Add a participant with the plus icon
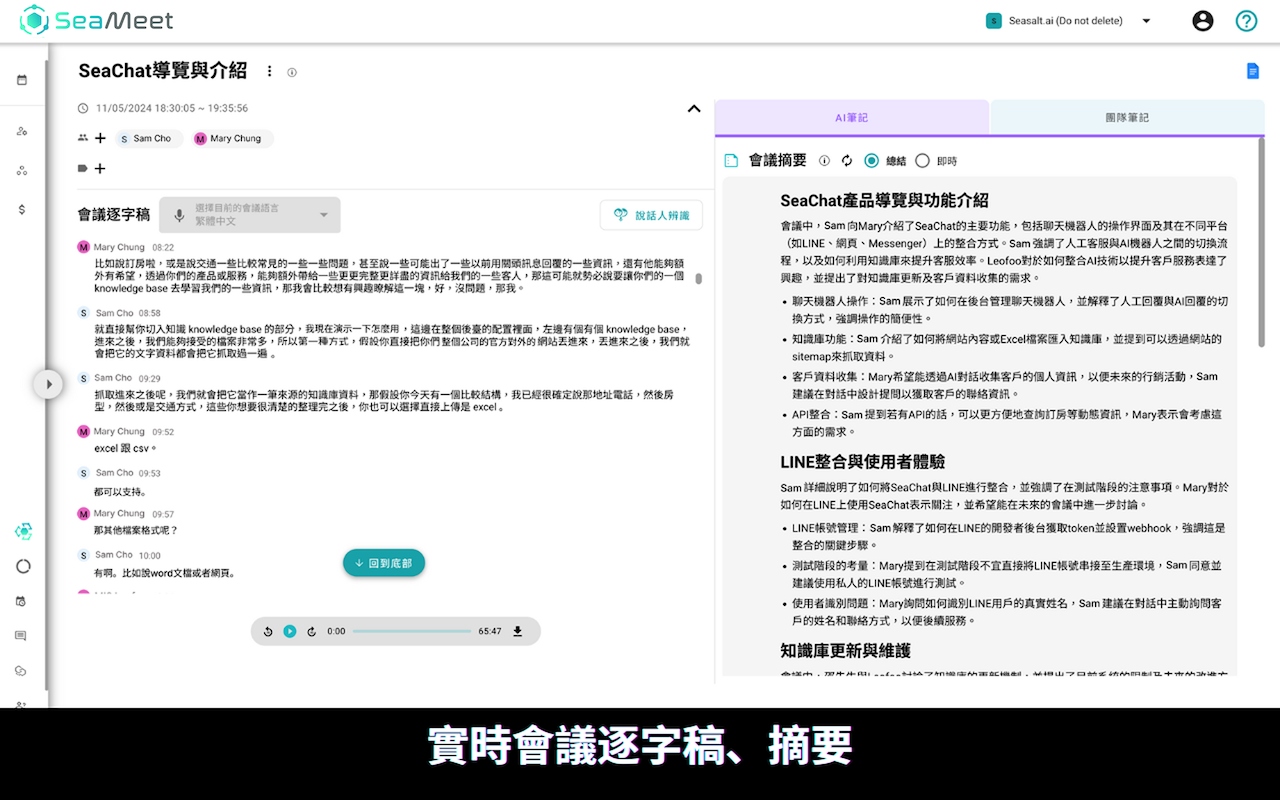The image size is (1280, 800). [100, 139]
